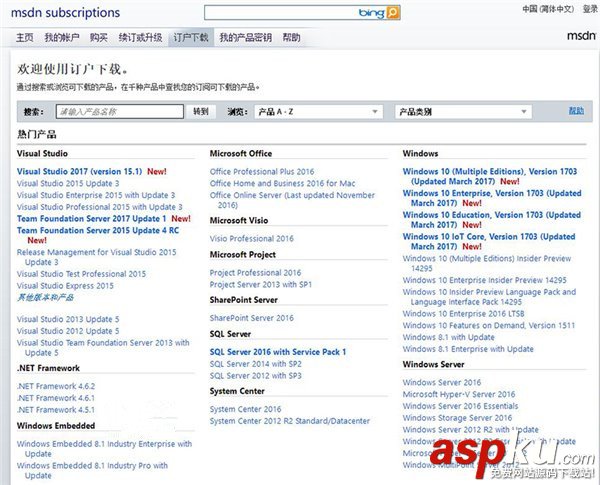This screenshot has width=600, height=485.
Task: Open Release Management for Visual Studio 2015
Action: pyautogui.click(x=97, y=257)
